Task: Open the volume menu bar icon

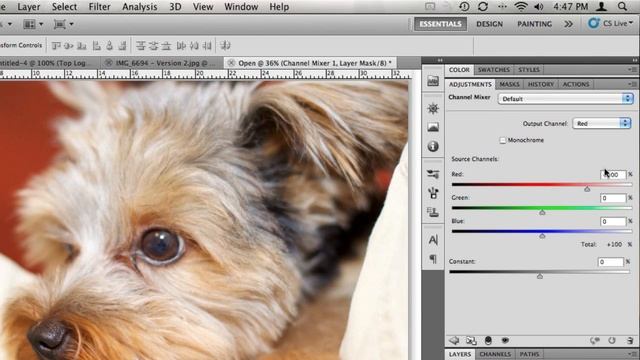Action: (539, 7)
